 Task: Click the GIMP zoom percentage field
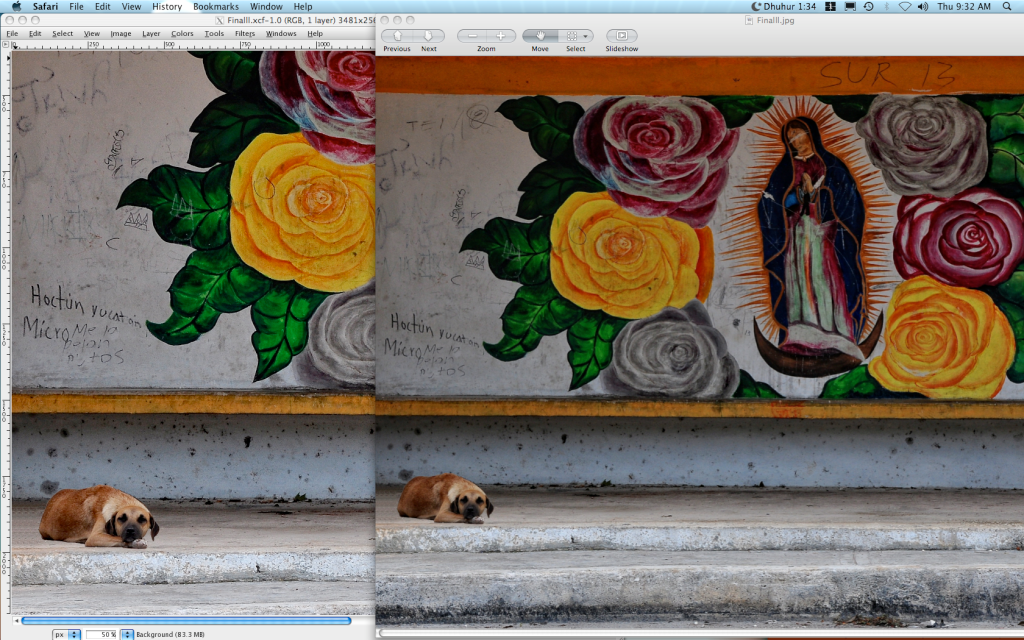[x=101, y=634]
